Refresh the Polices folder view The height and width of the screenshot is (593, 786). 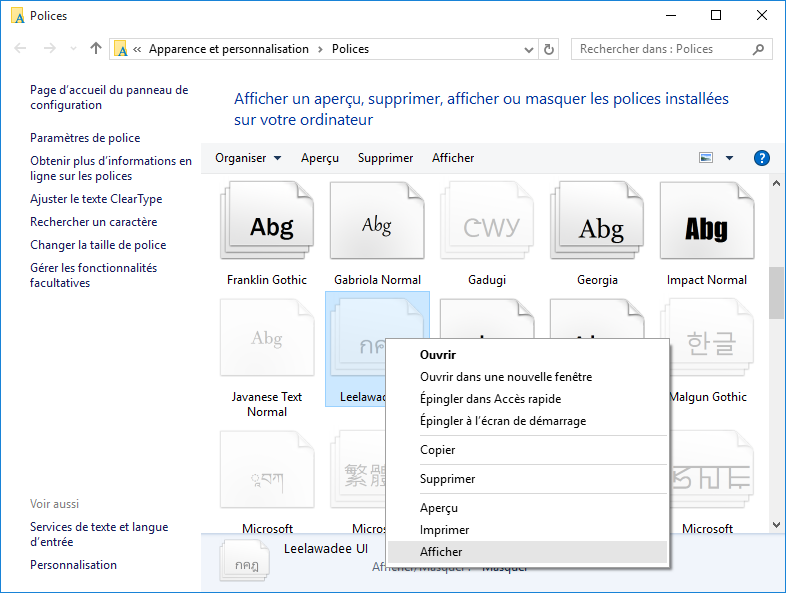(549, 49)
